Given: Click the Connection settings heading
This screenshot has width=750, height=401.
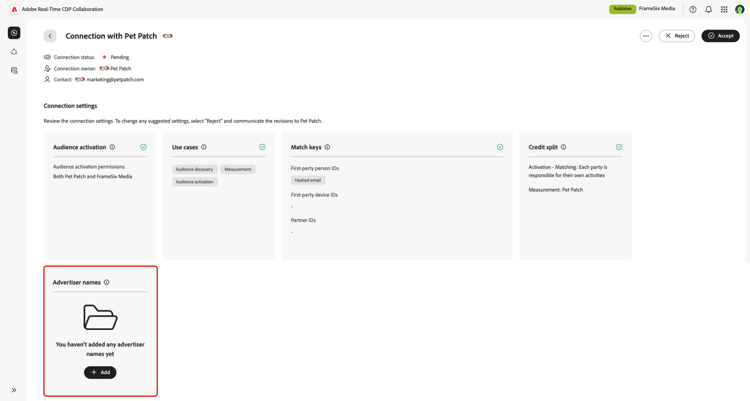Looking at the screenshot, I should coord(70,106).
